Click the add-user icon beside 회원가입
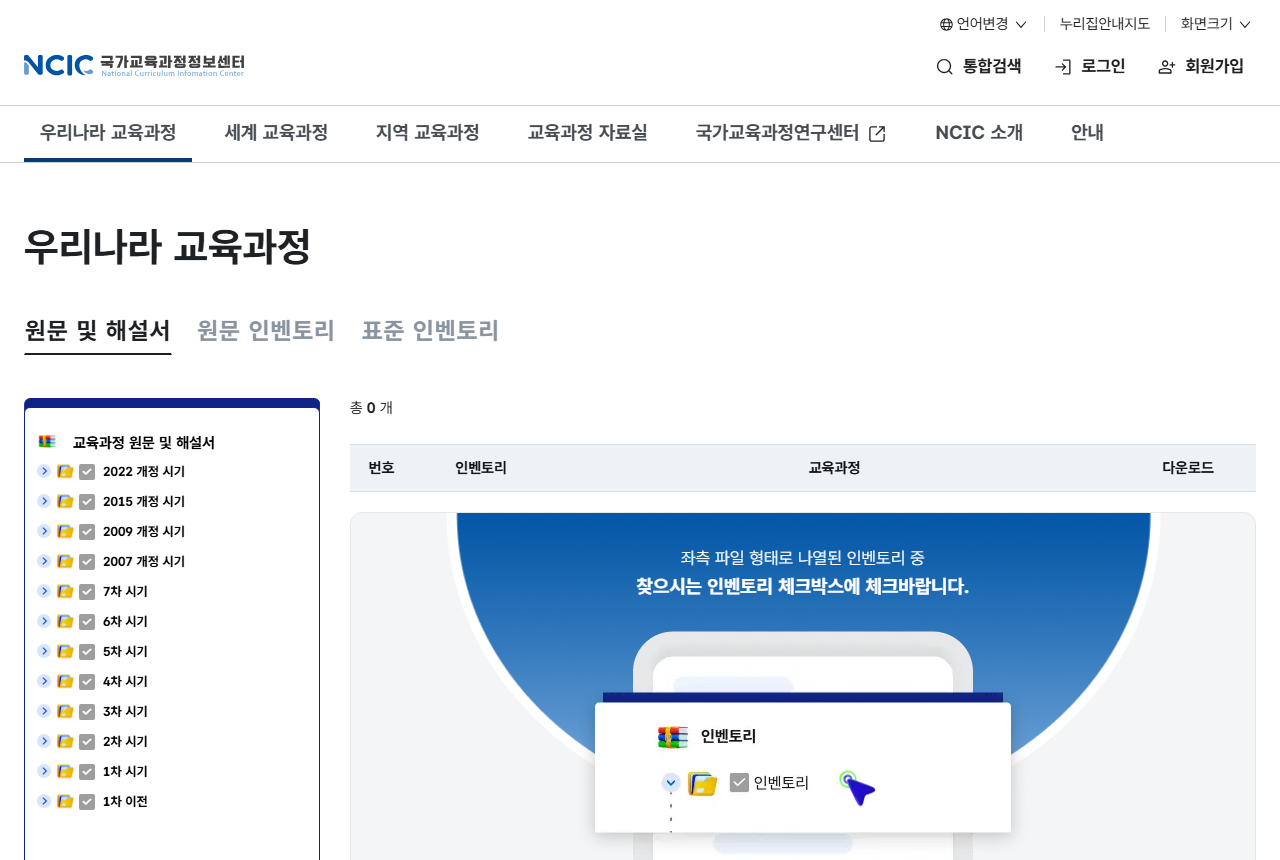Viewport: 1280px width, 860px height. tap(1167, 67)
